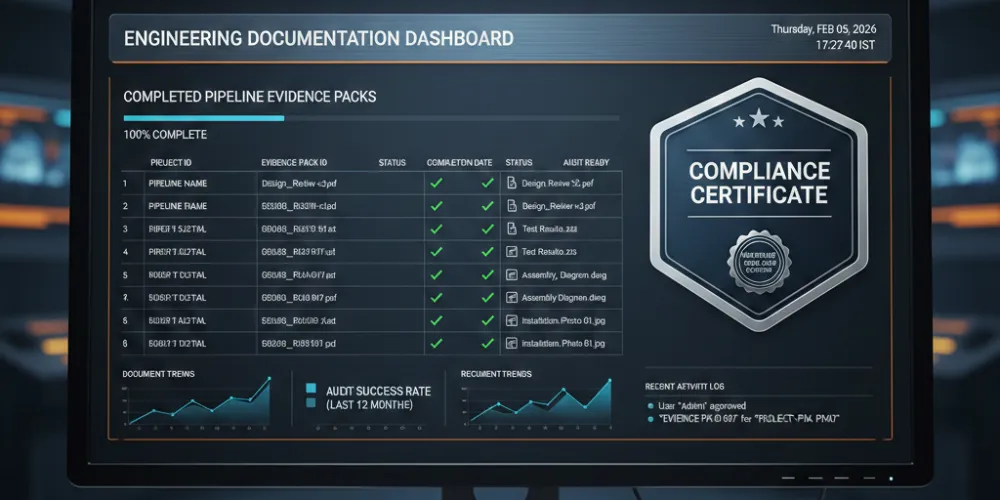Click the Thursday, FEB 05, 2026 date
The height and width of the screenshot is (500, 1000).
tap(823, 29)
